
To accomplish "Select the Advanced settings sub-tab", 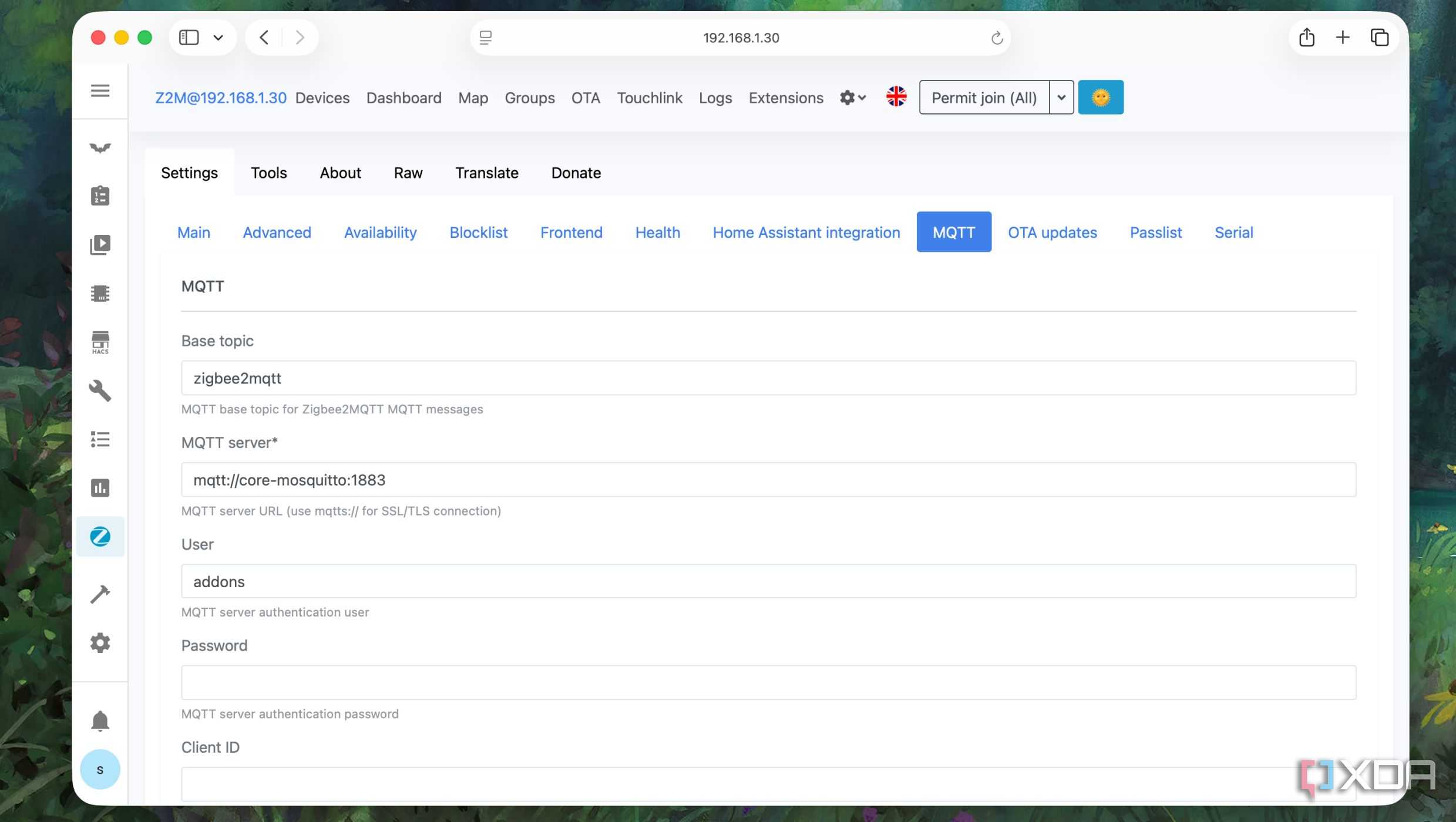I will click(277, 232).
